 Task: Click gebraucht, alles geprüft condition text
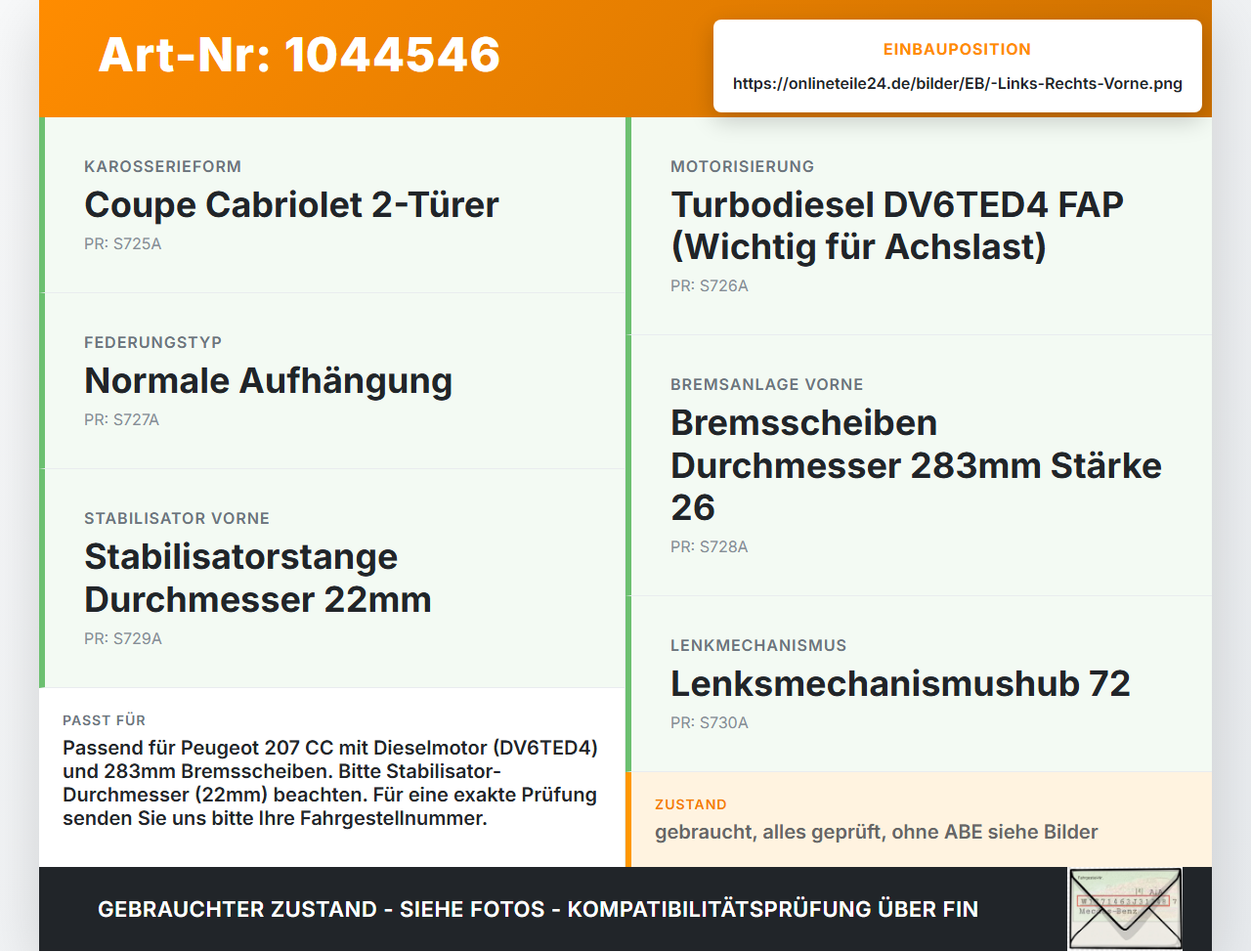876,832
